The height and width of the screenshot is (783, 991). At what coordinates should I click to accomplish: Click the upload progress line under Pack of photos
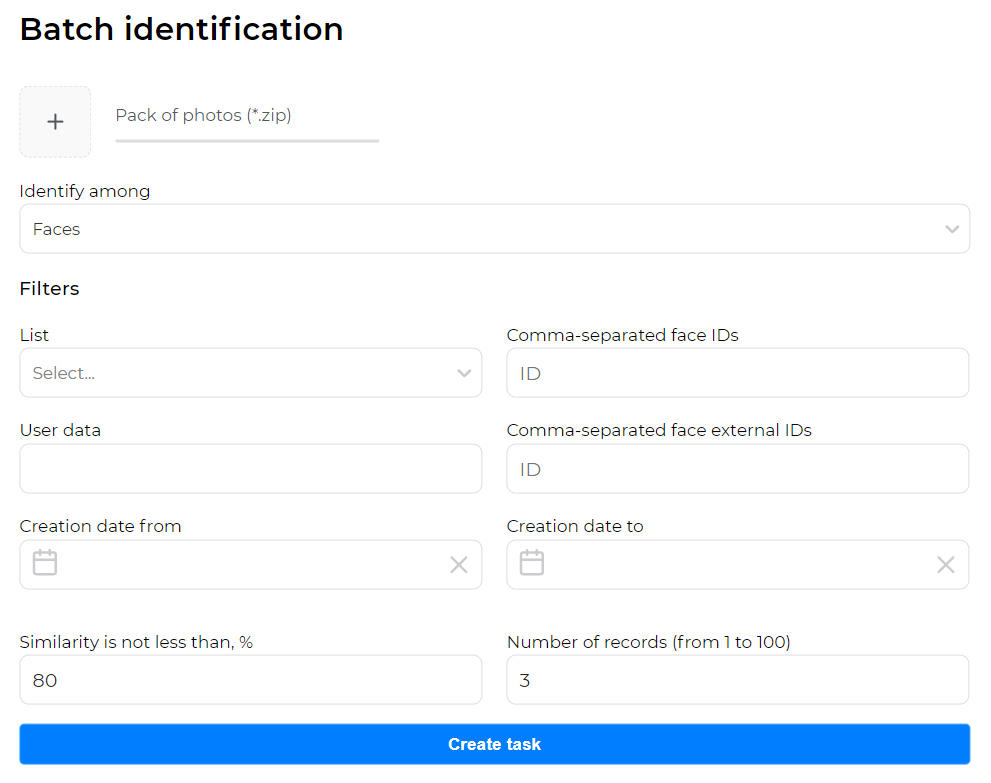point(246,141)
